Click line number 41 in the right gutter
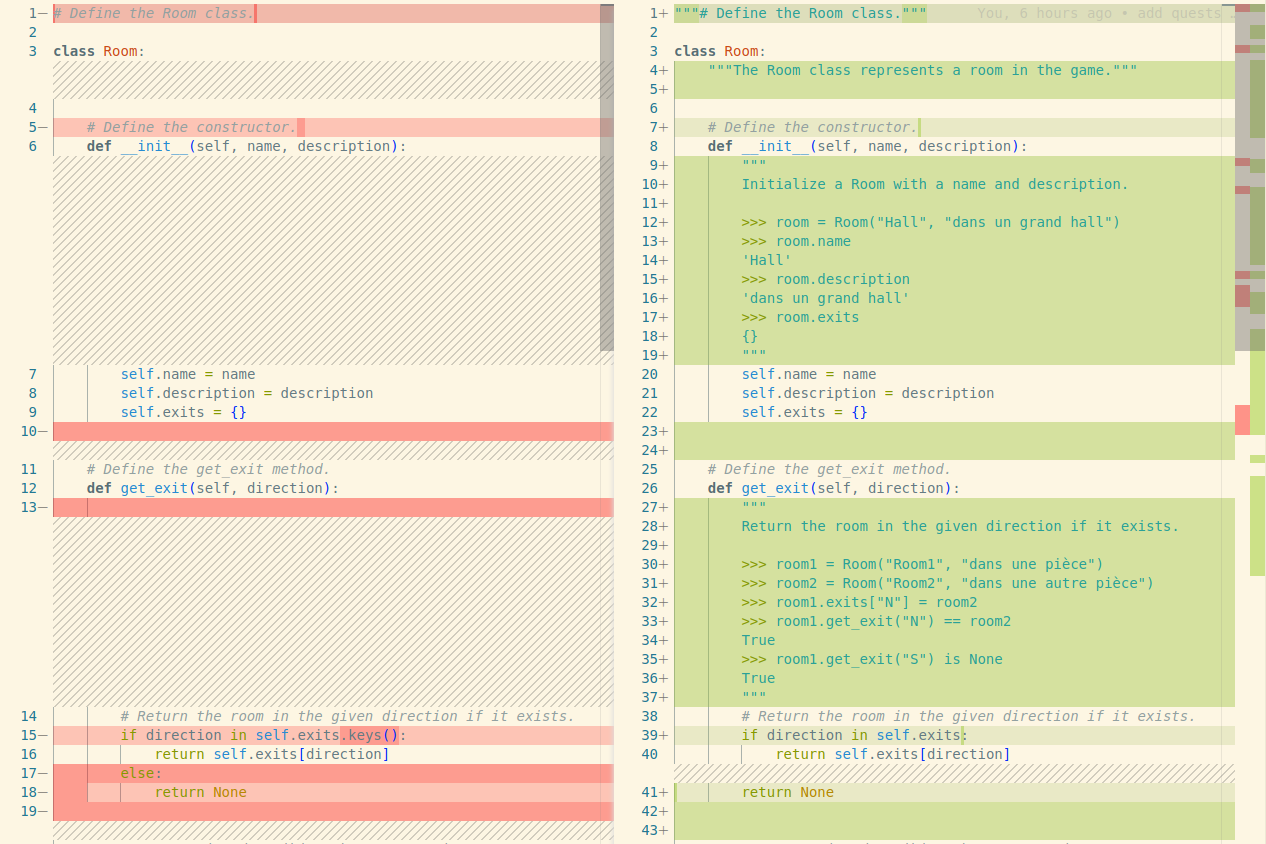The image size is (1266, 844). 650,792
